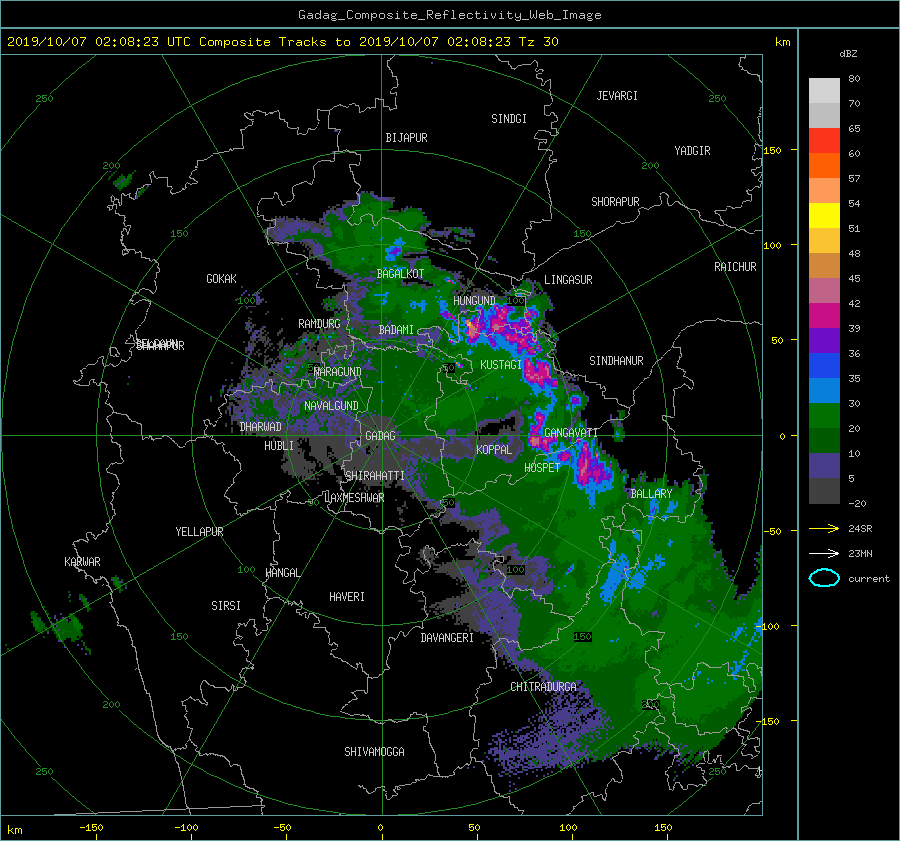Click the HUBLI city label

[x=279, y=446]
